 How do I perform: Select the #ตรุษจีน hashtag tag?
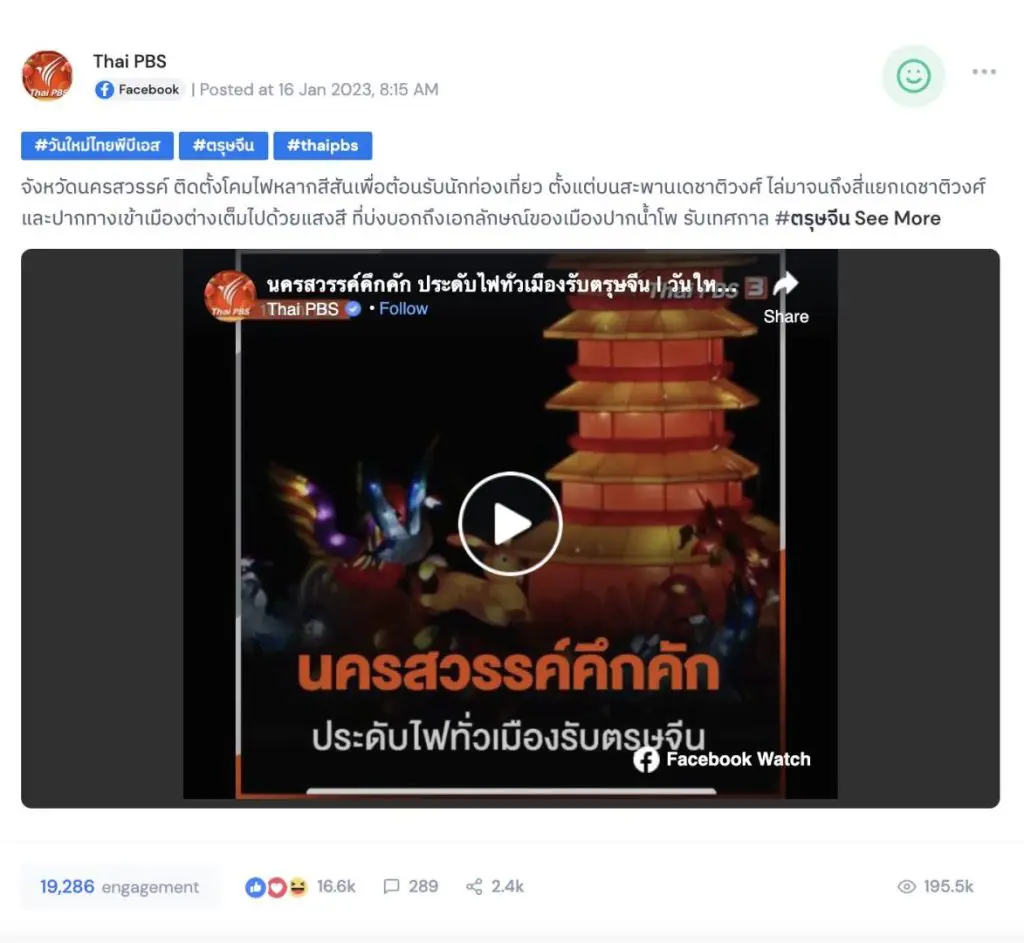223,146
